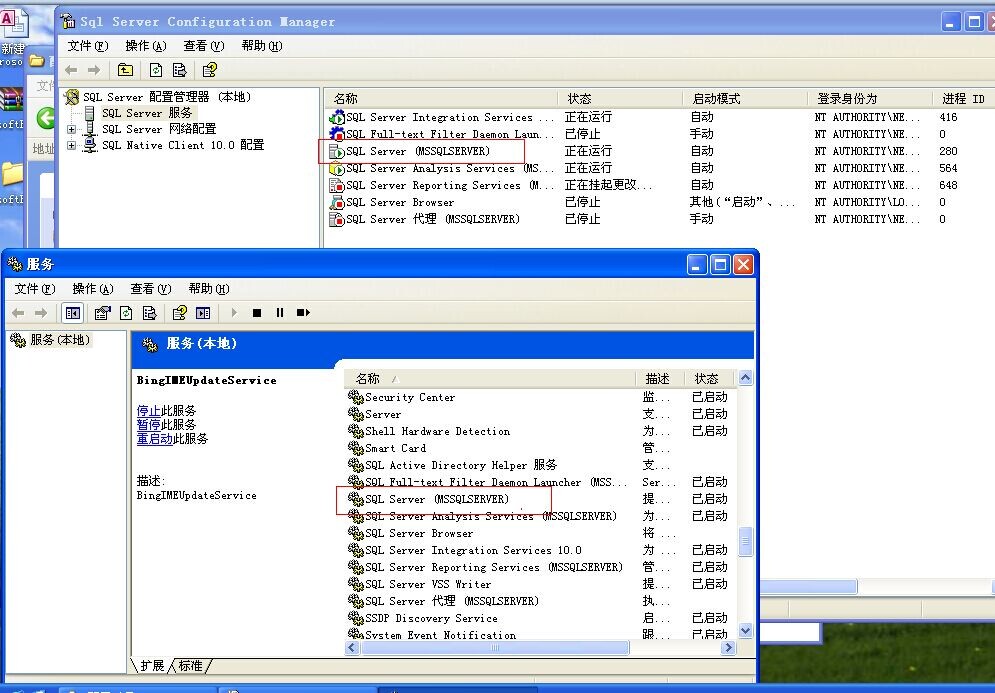Click gear icon of Shell Hardware Detection

tap(355, 432)
